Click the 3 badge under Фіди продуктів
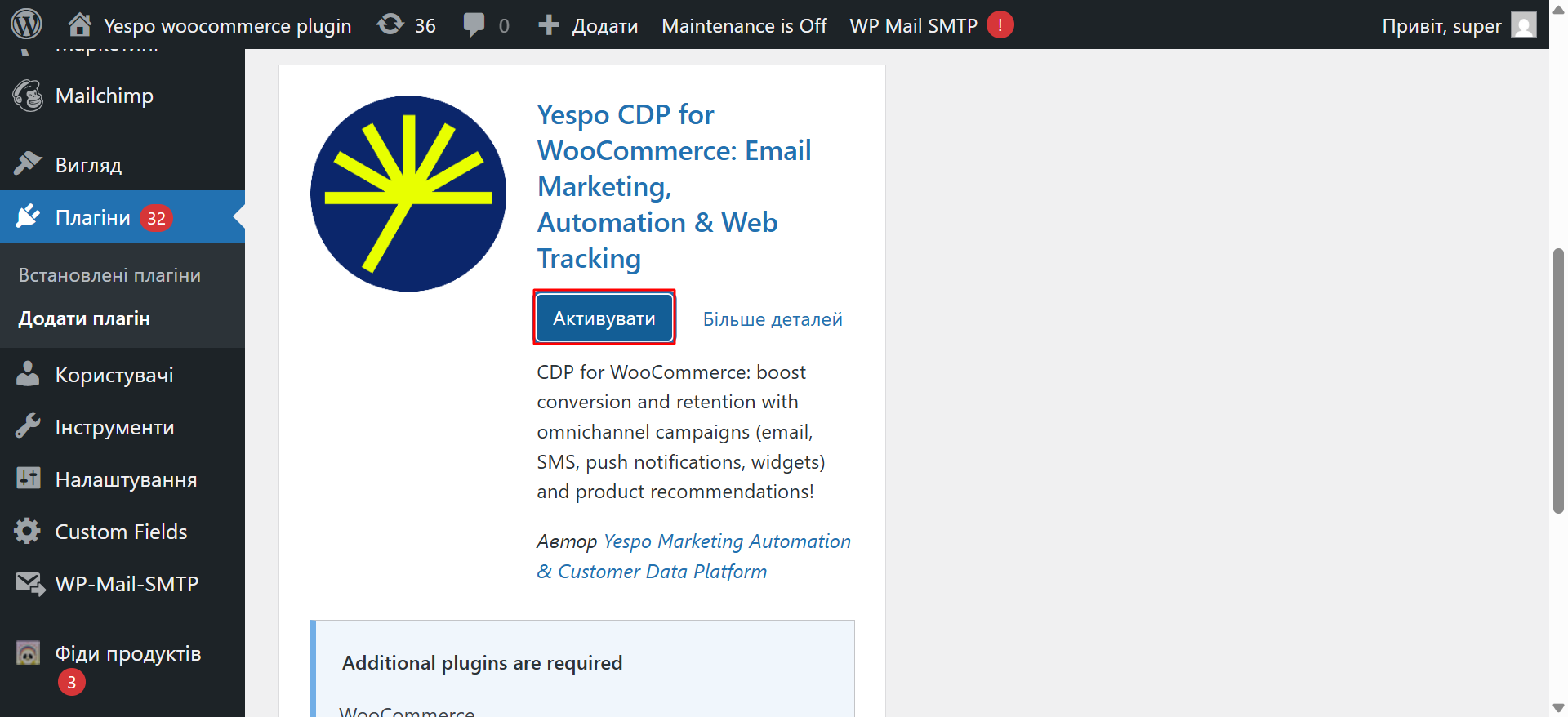The width and height of the screenshot is (1568, 717). click(72, 682)
